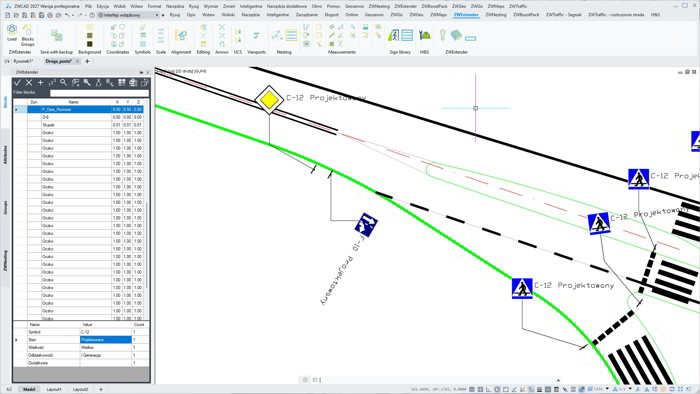Viewport: 700px width, 394px height.
Task: Open the Alignment tool in the ribbon
Action: pos(181,36)
